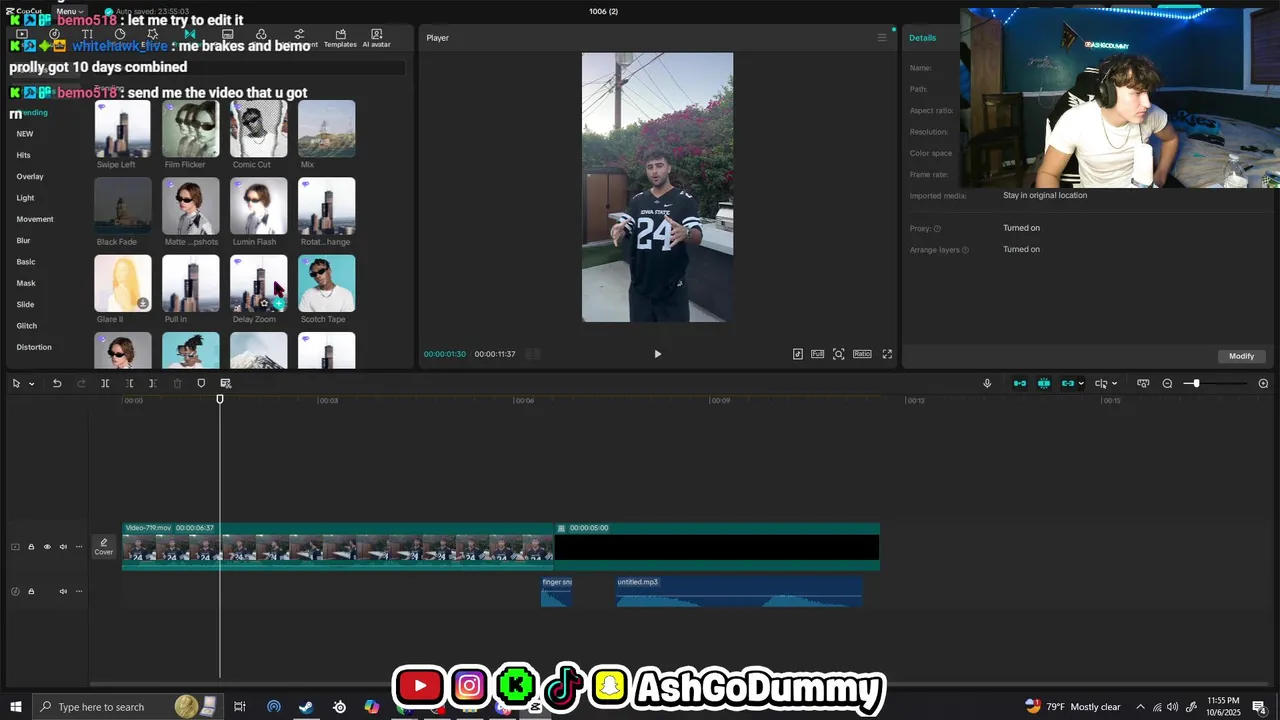Select the Swipe Left transition thumbnail
The image size is (1280, 720).
click(x=123, y=129)
